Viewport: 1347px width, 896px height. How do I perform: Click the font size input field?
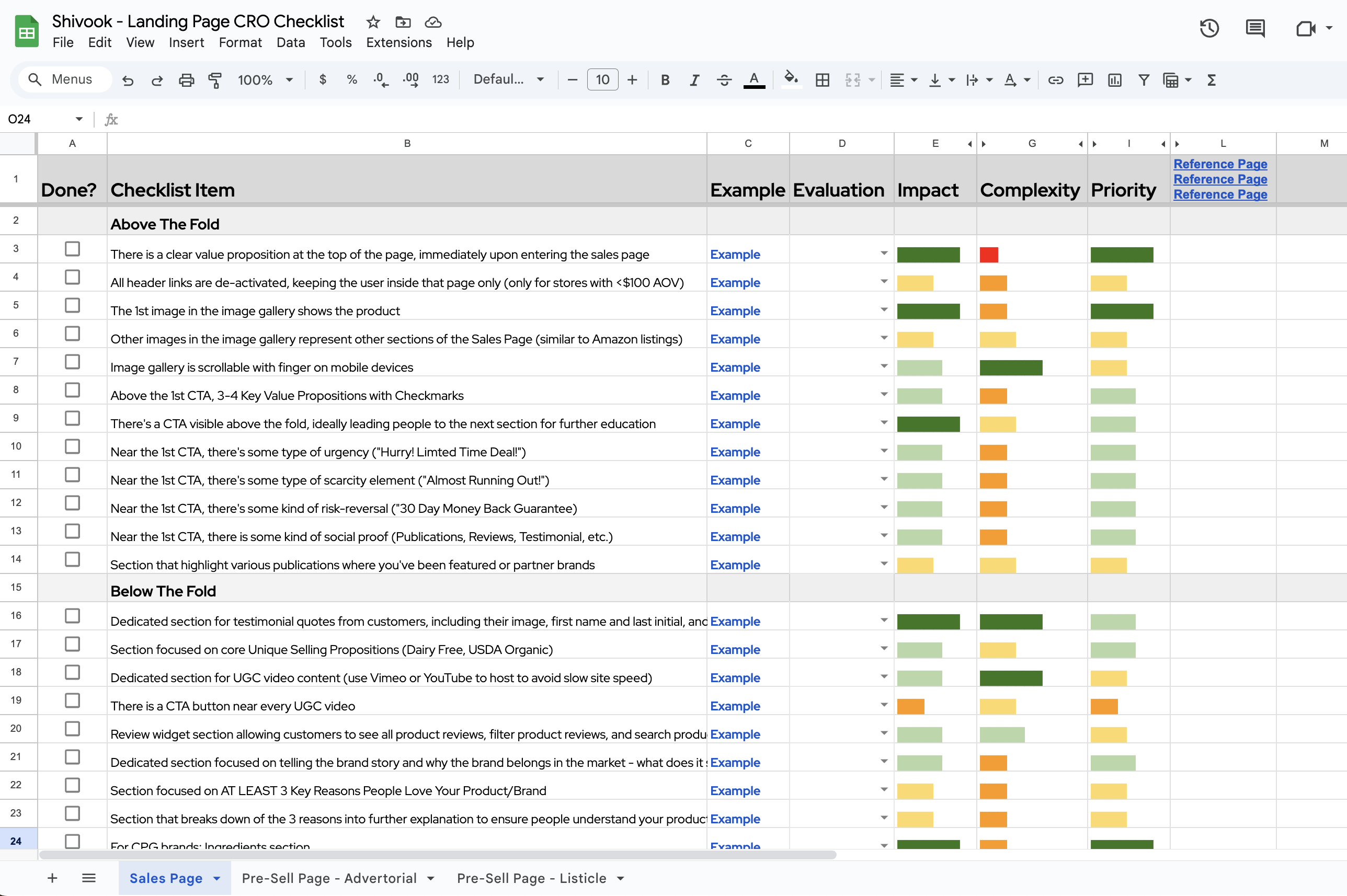pyautogui.click(x=602, y=80)
